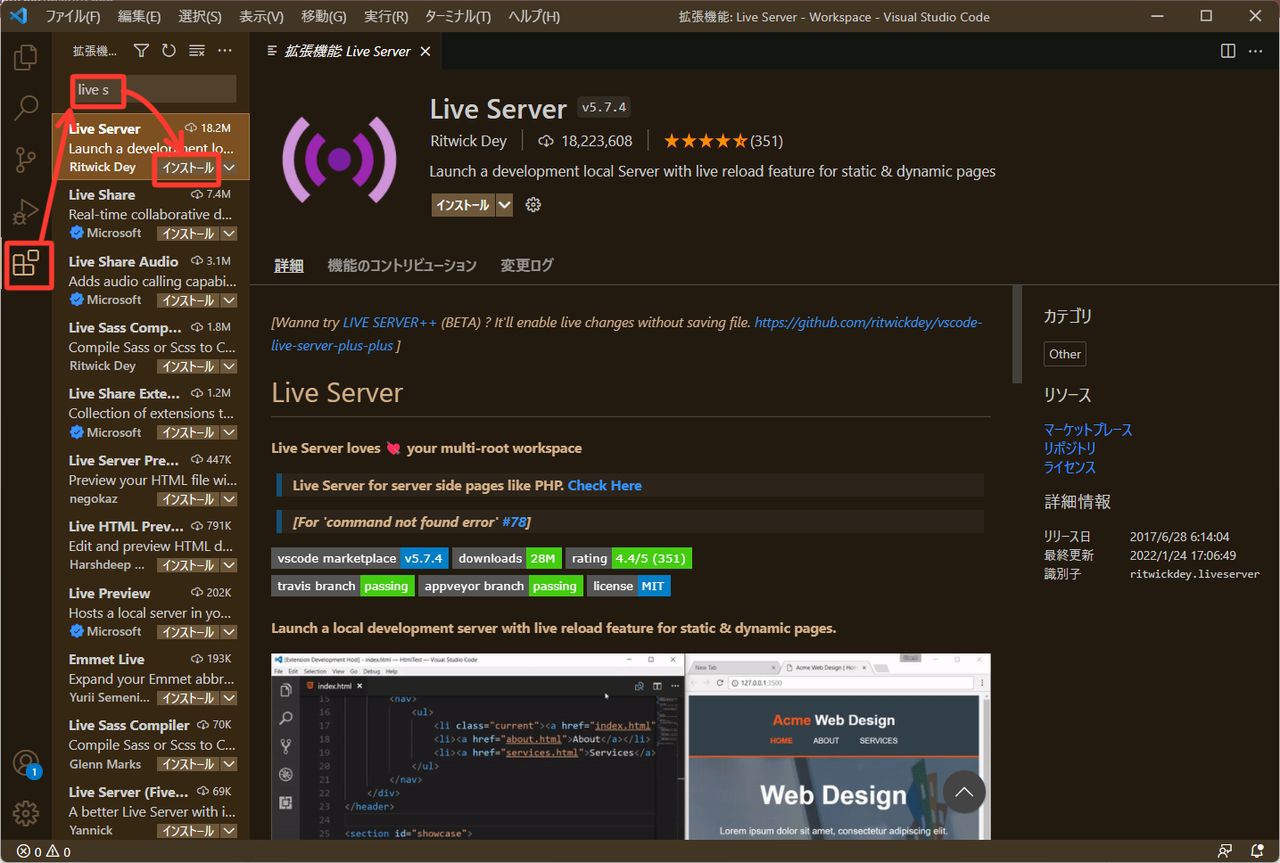Open the LIVE SERVER++ link
Viewport: 1280px width, 863px height.
coord(389,323)
